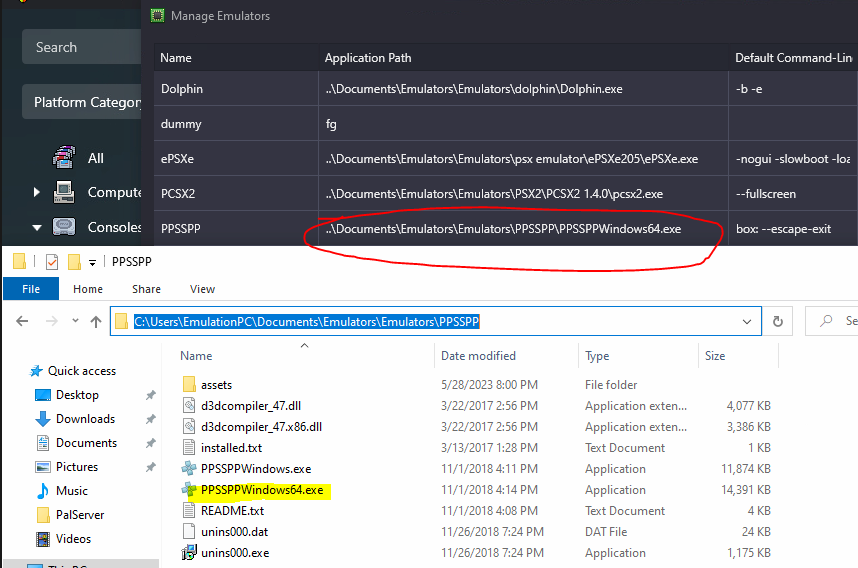Click the address bar path field
This screenshot has width=858, height=568.
[436, 321]
